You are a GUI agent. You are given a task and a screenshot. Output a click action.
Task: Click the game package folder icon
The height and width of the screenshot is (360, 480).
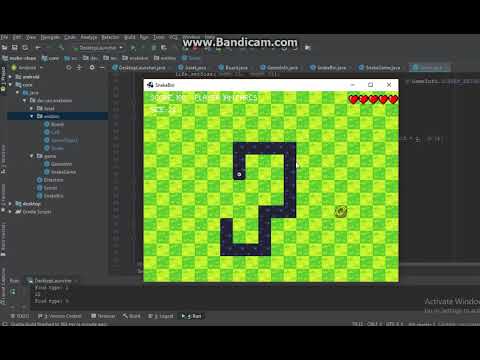[39, 156]
